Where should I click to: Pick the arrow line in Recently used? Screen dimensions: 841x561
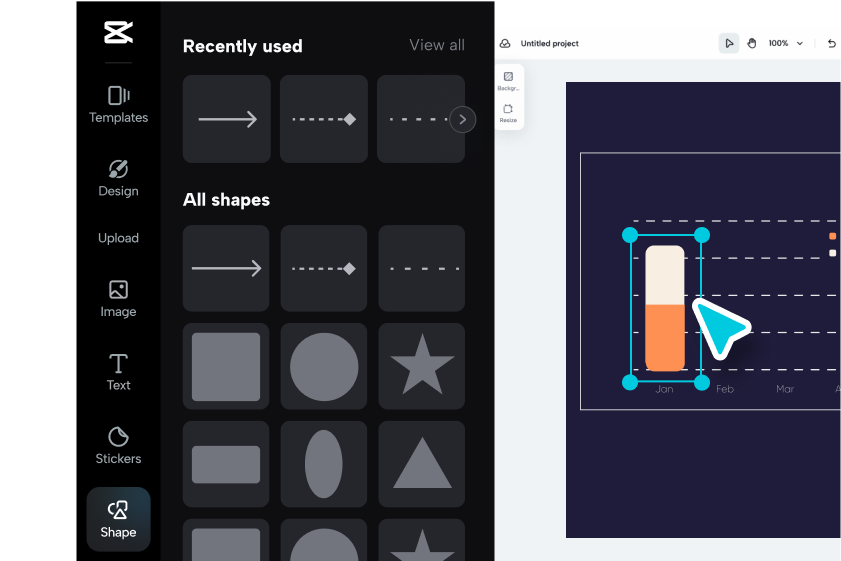pos(226,119)
